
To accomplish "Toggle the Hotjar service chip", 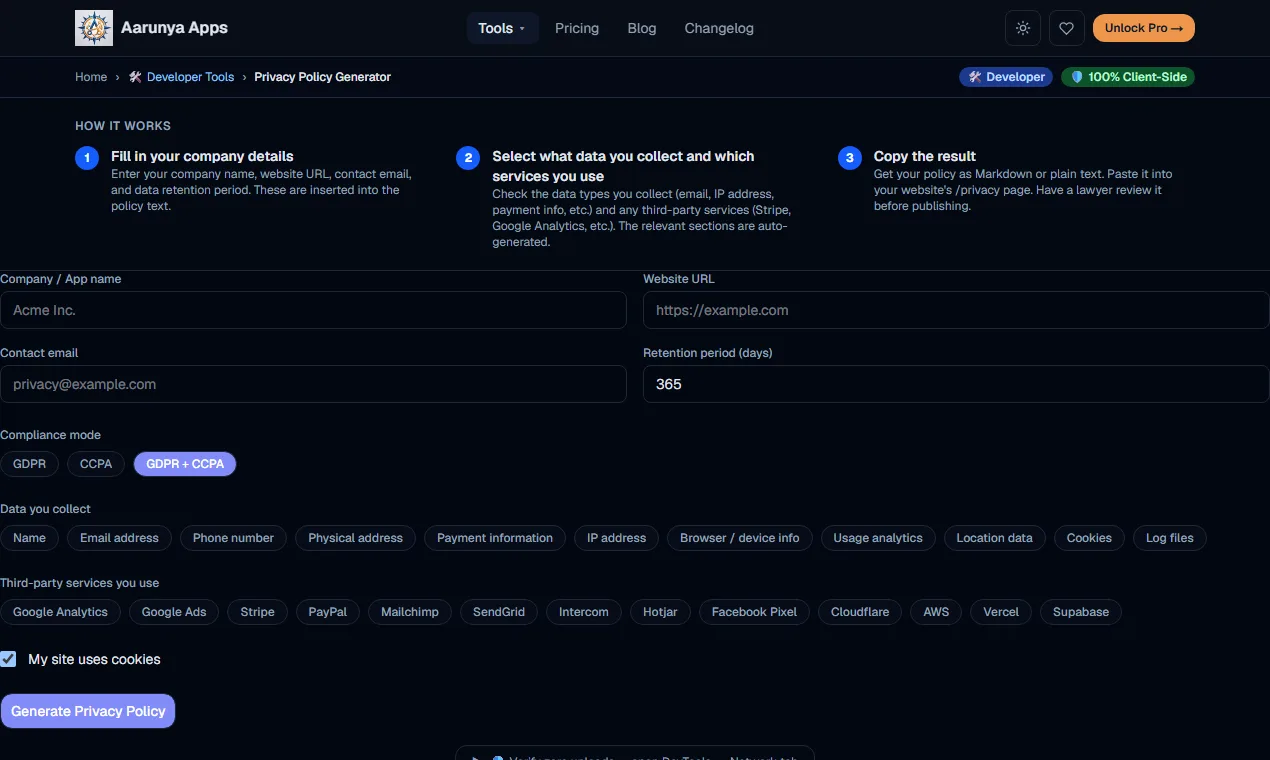I will (660, 612).
